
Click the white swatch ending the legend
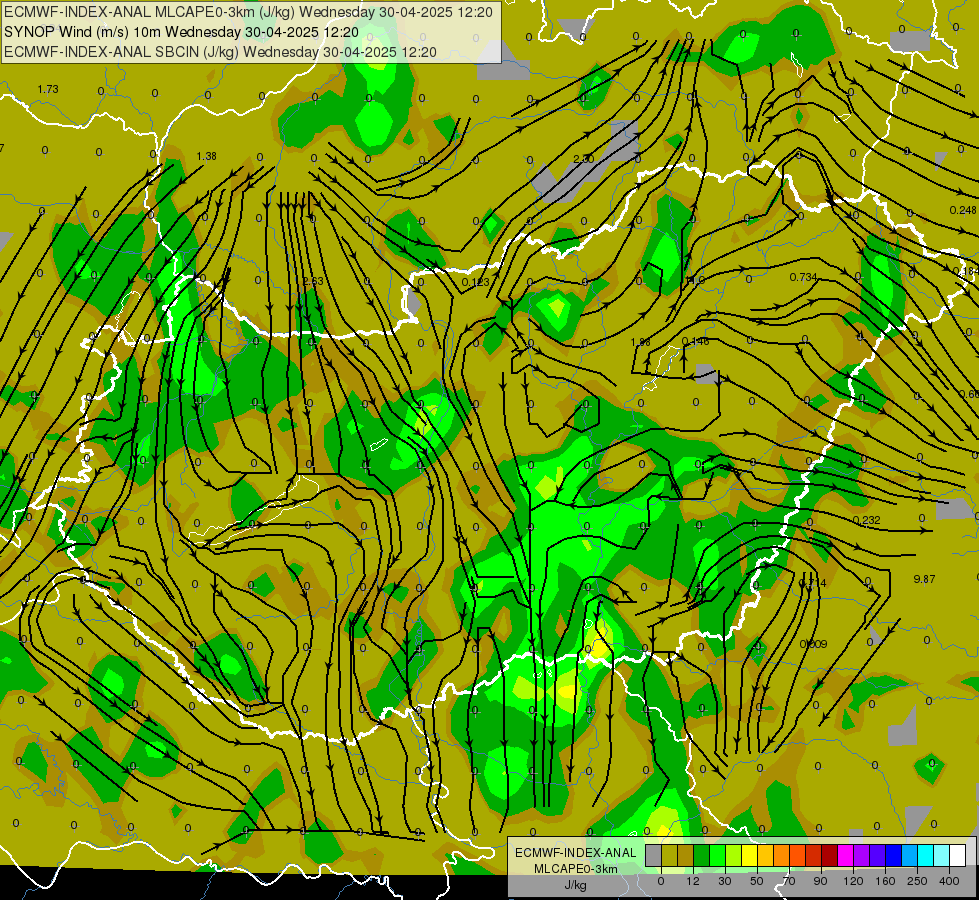958,855
